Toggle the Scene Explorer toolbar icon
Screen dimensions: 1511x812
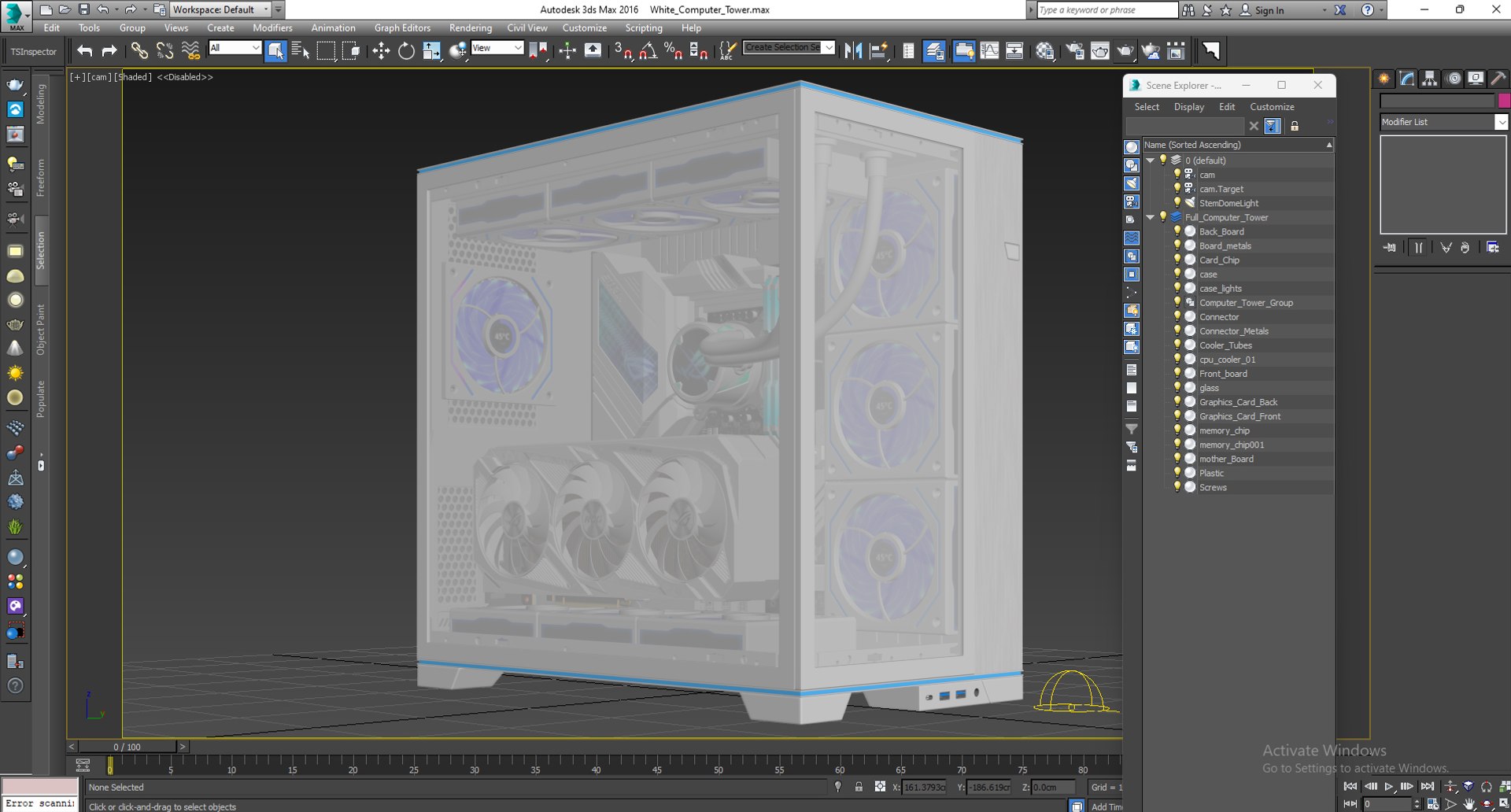(908, 51)
